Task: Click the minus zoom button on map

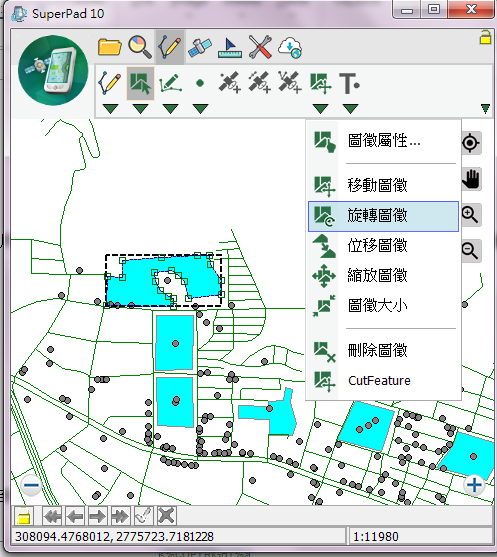Action: point(31,485)
